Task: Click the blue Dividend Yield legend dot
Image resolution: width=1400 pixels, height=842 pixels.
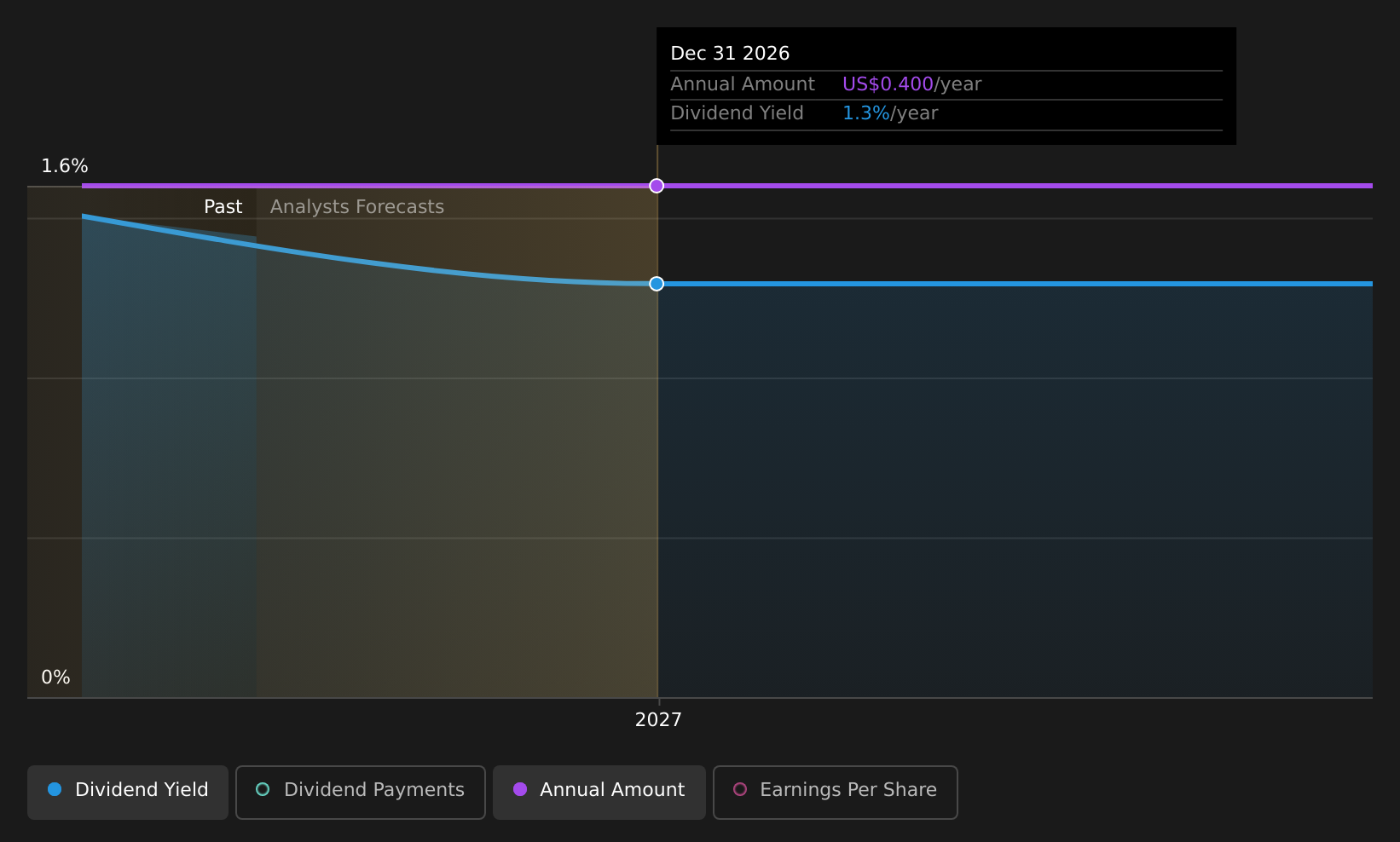Action: coord(55,789)
